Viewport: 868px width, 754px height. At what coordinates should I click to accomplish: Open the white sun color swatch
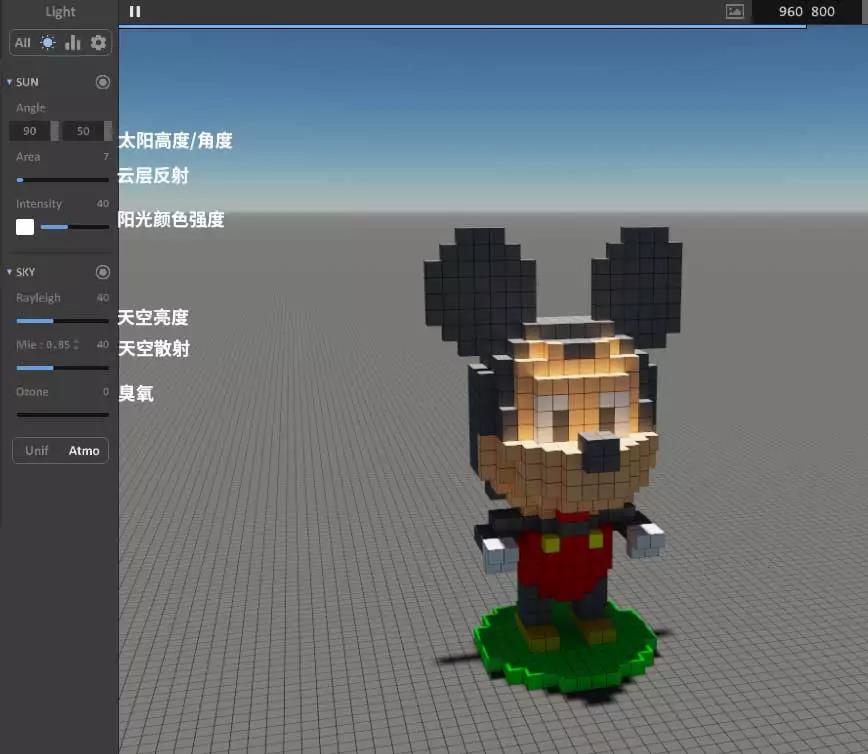pos(25,227)
